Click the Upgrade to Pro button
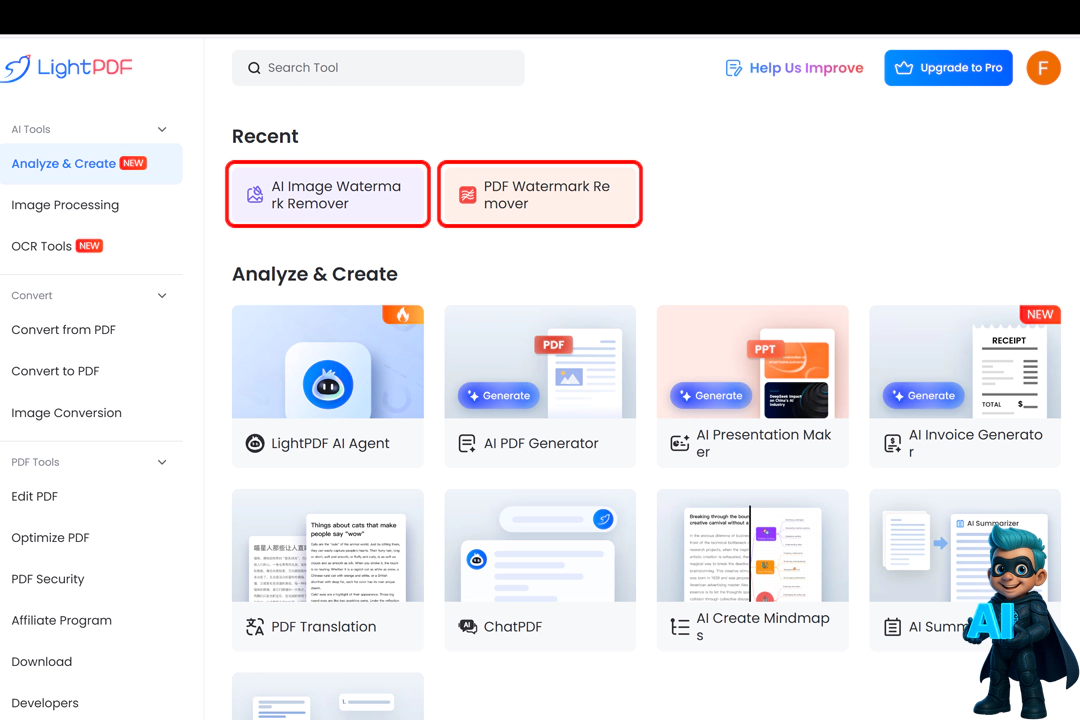This screenshot has height=720, width=1080. (948, 68)
